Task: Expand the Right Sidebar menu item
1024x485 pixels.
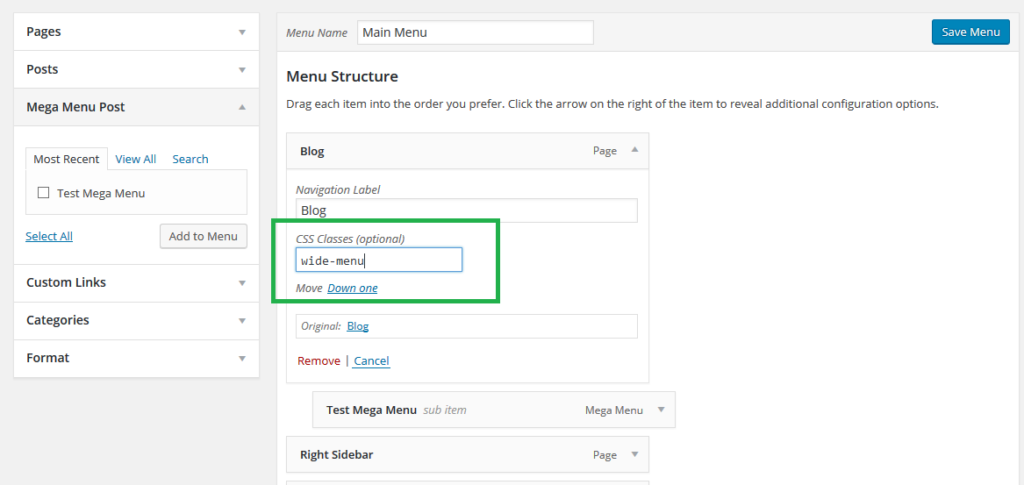Action: click(x=633, y=455)
